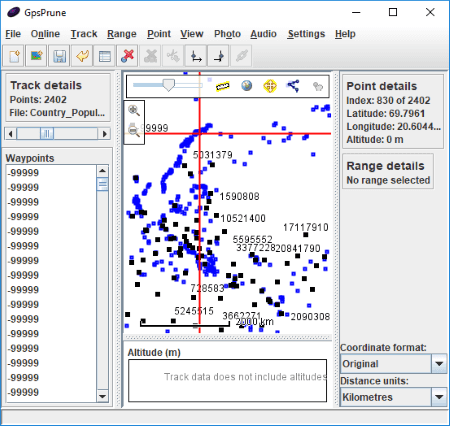
Task: Toggle the scale bar display icon
Action: 223,86
